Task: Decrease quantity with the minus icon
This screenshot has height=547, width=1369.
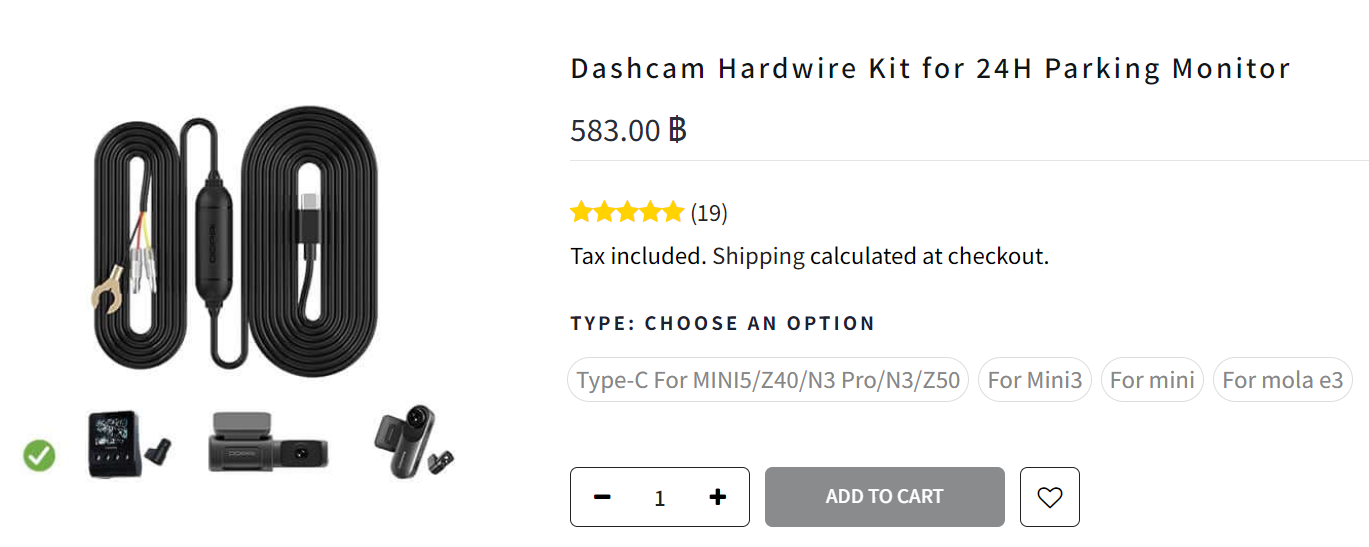Action: pos(602,497)
